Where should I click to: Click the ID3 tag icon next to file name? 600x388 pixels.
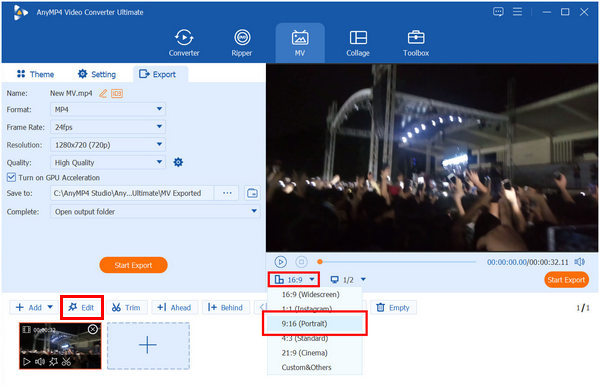[x=117, y=93]
